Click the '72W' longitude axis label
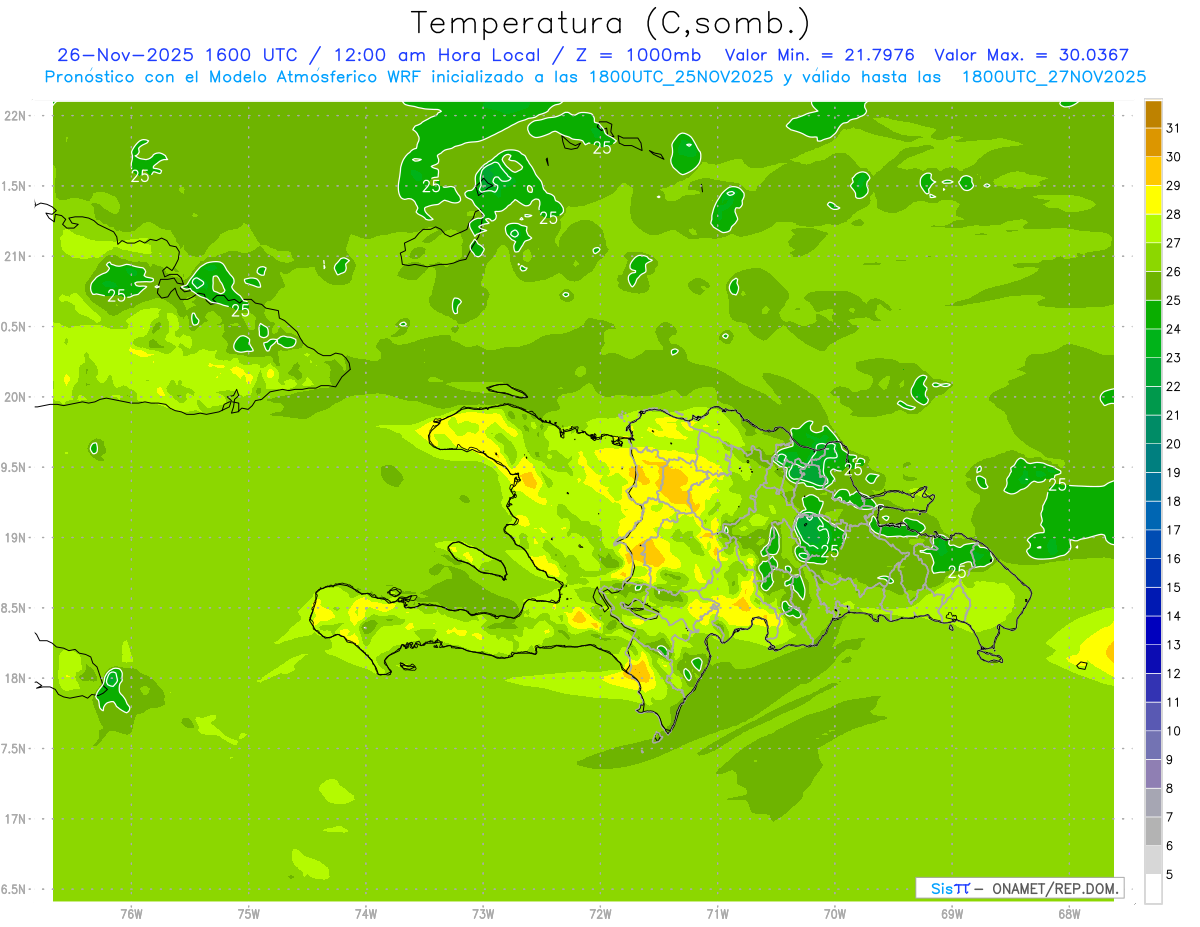1200x927 pixels. [600, 914]
